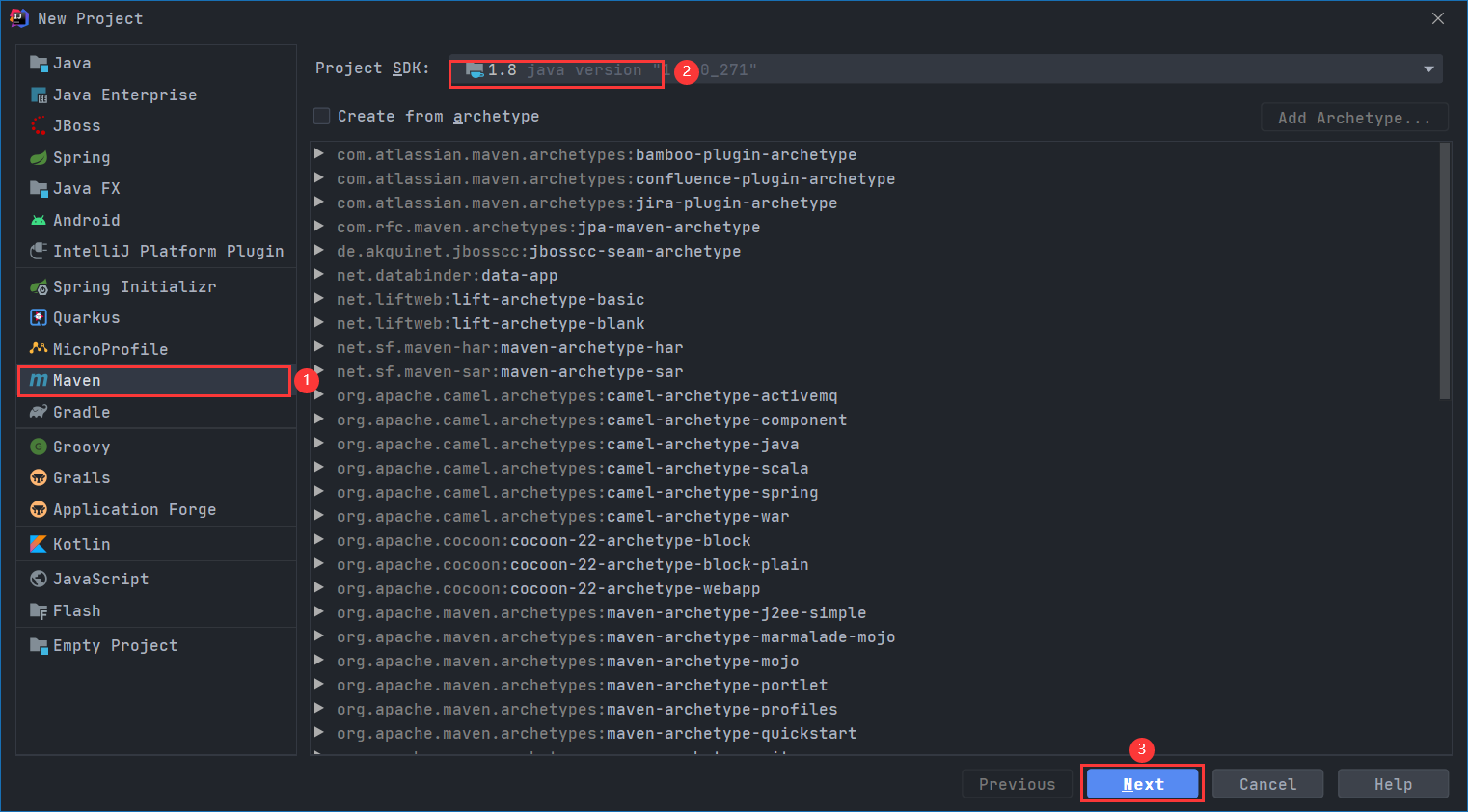1468x812 pixels.
Task: Select maven-archetype-portlet row
Action: 876,686
